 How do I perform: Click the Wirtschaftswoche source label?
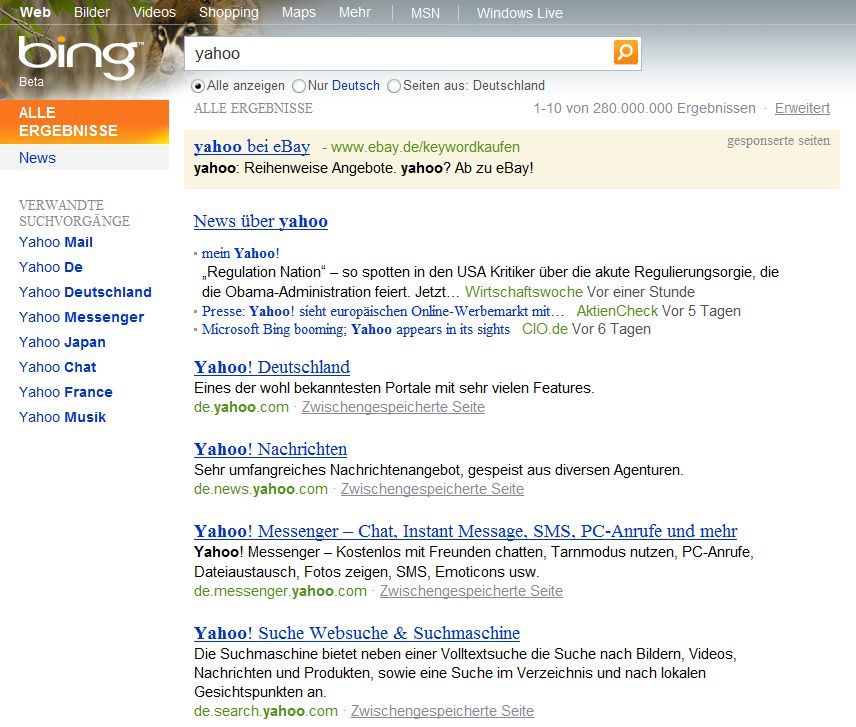tap(524, 292)
